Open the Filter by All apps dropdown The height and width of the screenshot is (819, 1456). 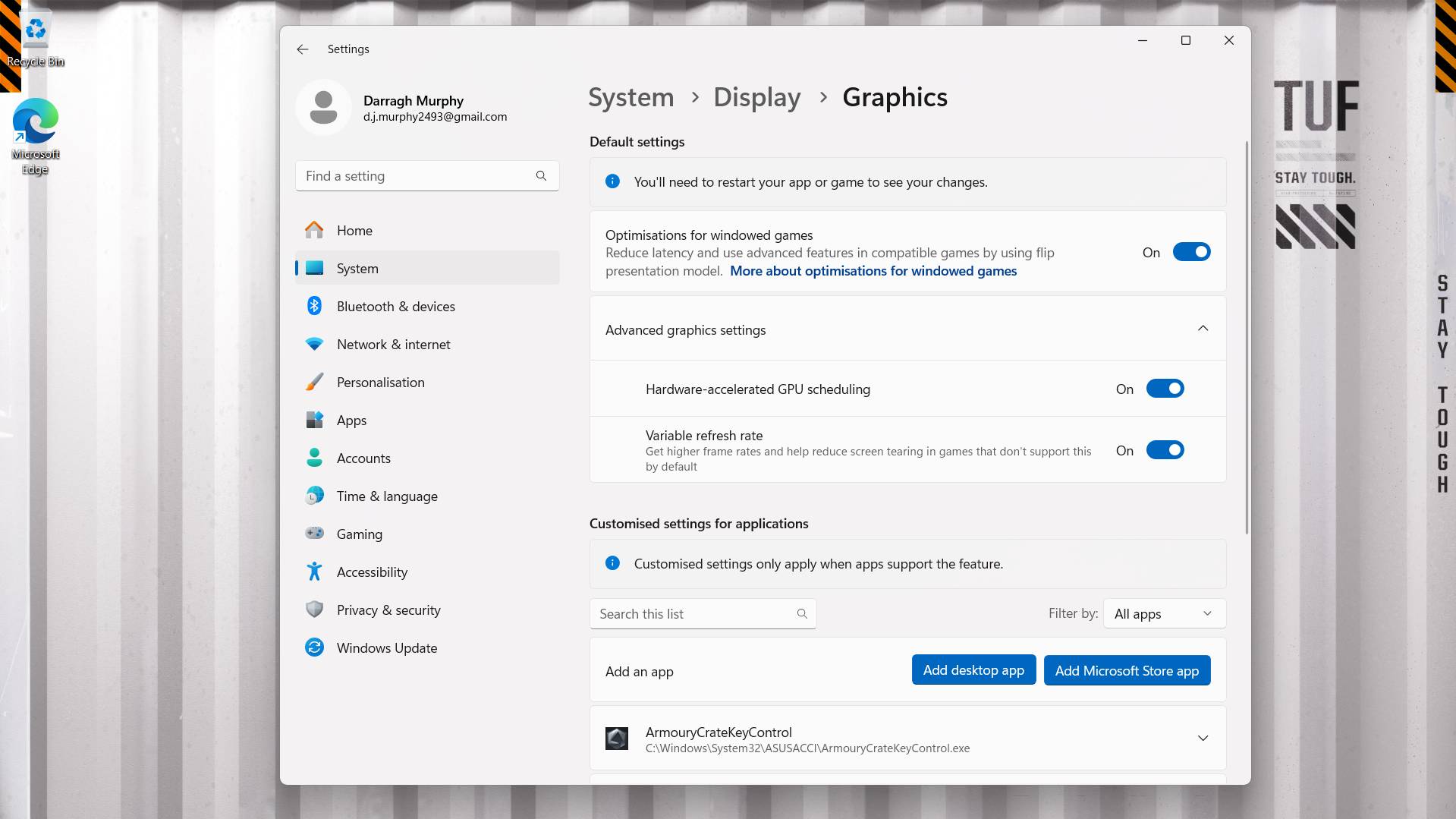(x=1163, y=613)
